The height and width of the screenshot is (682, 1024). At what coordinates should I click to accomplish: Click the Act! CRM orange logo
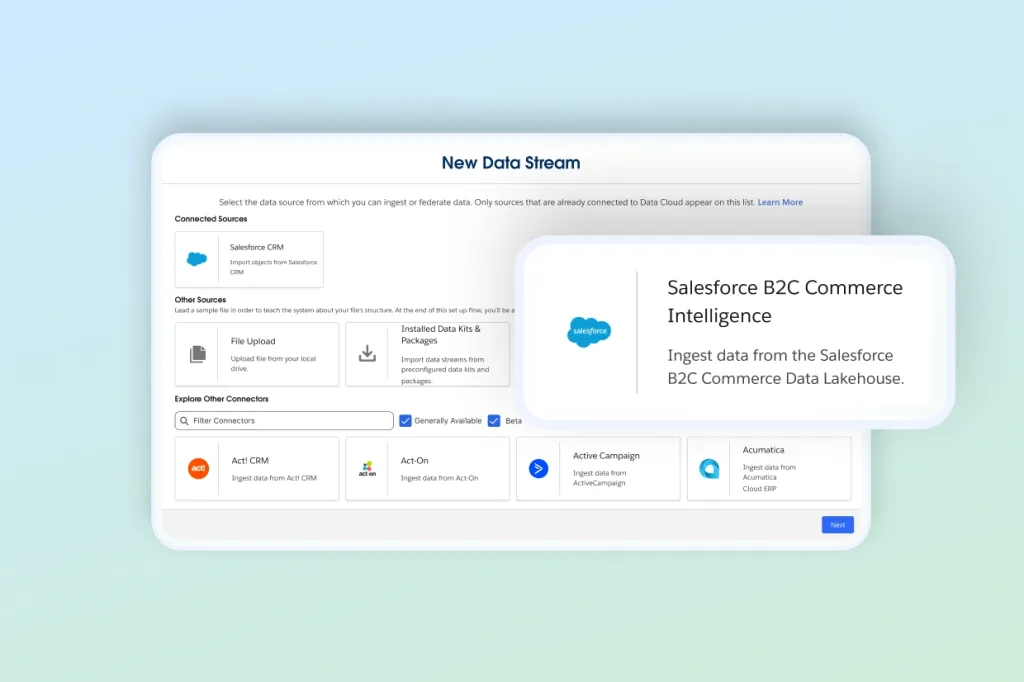(198, 468)
